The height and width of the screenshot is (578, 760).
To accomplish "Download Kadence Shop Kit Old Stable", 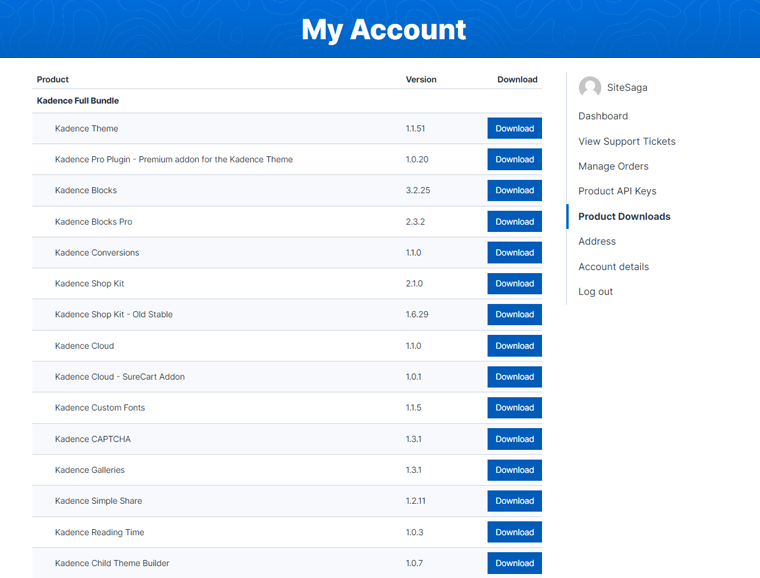I will (514, 314).
